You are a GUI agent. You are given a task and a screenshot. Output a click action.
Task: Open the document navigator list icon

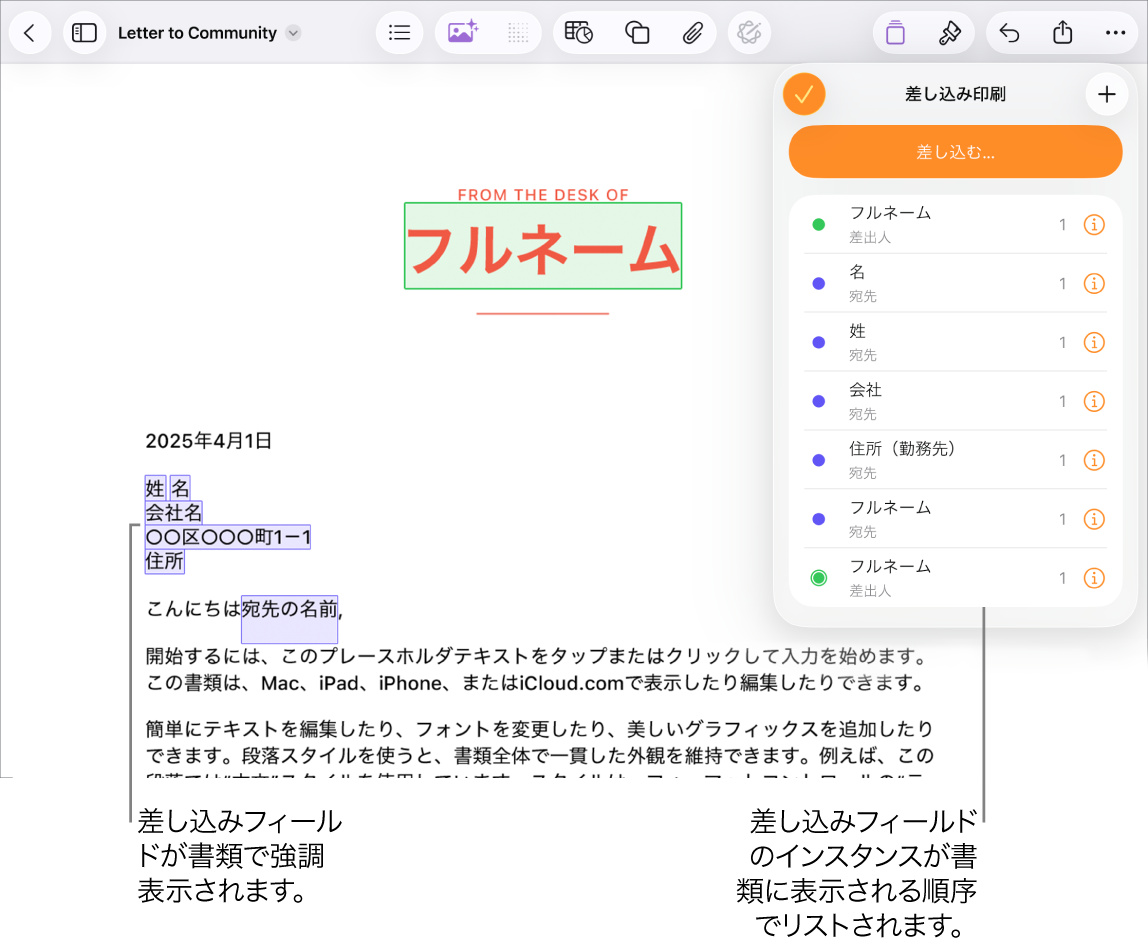tap(399, 32)
